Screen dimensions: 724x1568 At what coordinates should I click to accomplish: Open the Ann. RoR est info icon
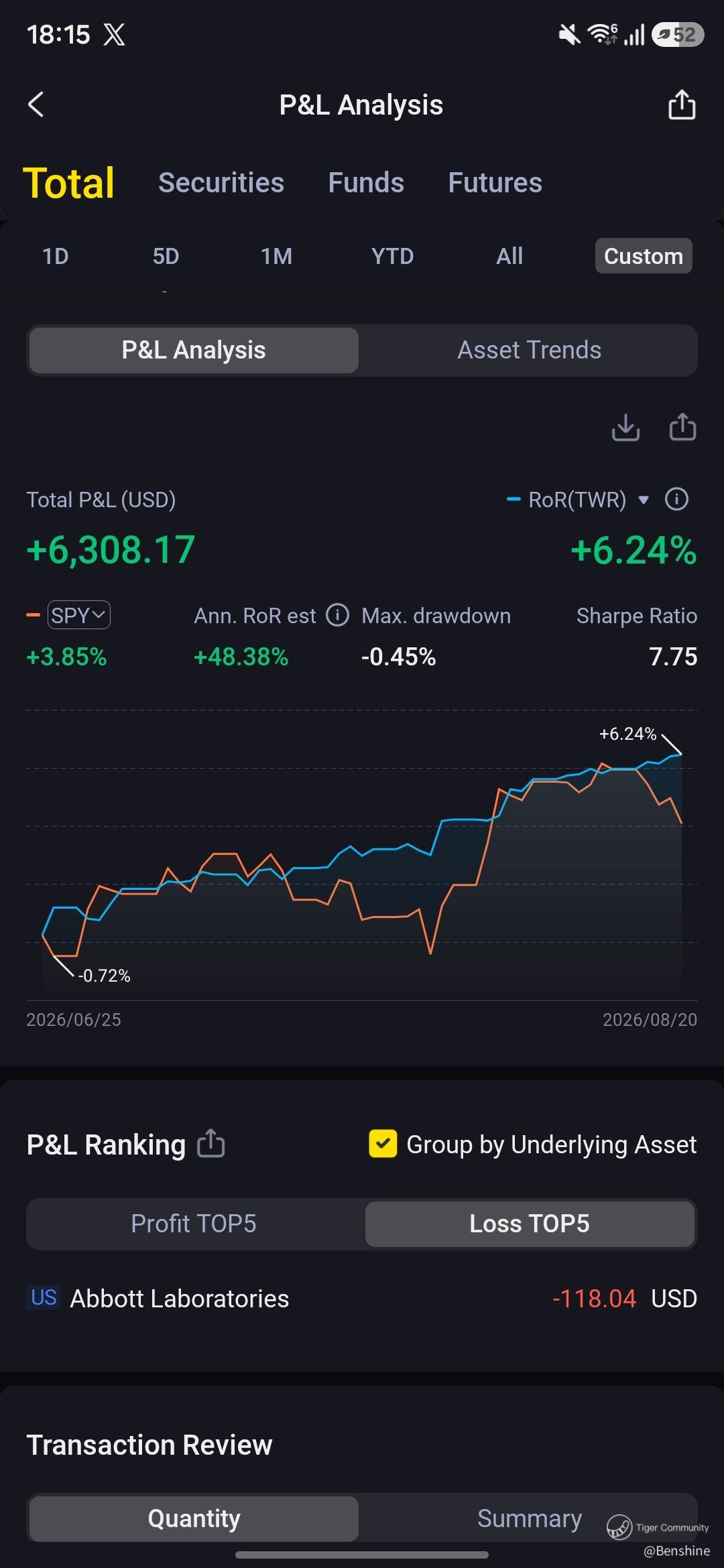tap(337, 615)
